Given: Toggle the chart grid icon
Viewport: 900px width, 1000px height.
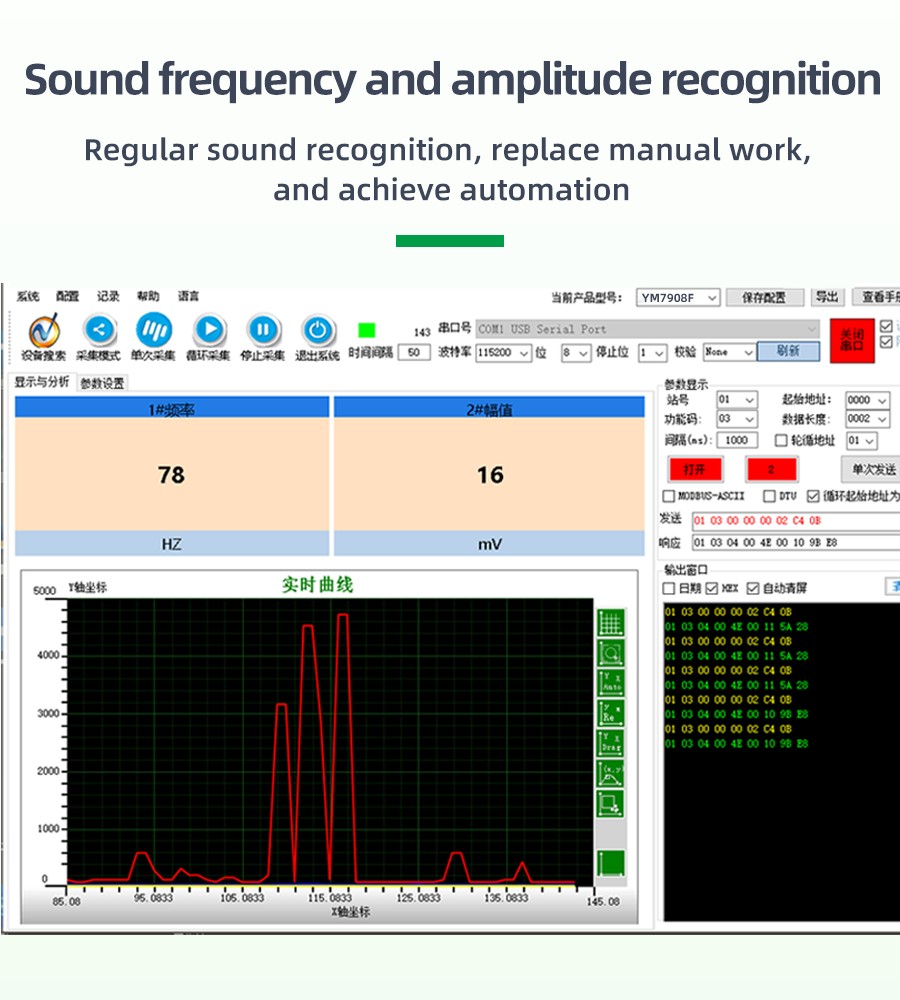Looking at the screenshot, I should coord(610,622).
